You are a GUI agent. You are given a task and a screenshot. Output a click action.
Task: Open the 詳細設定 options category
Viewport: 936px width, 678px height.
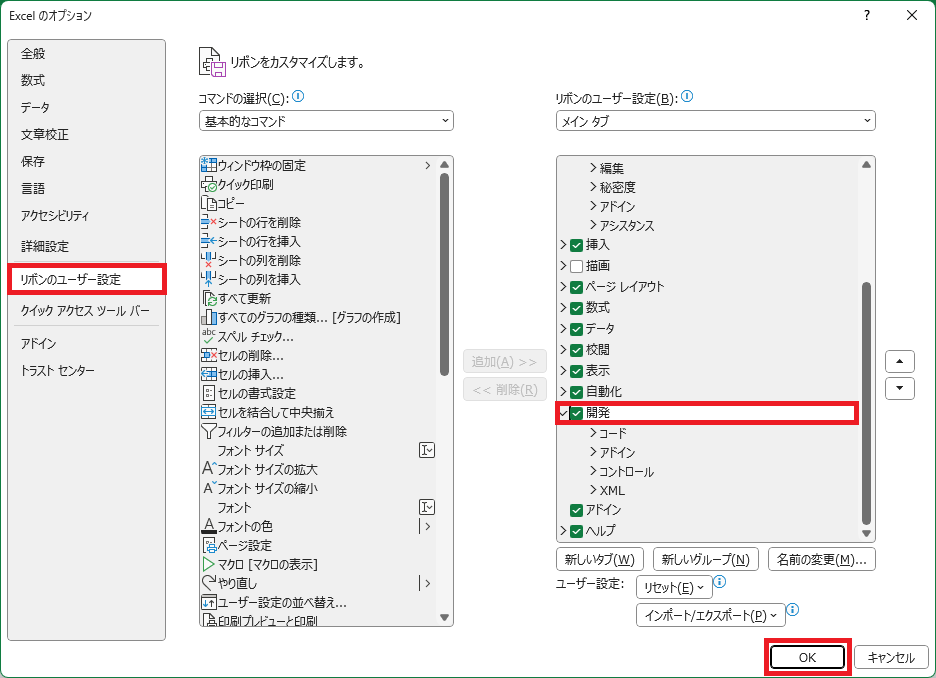coord(45,246)
